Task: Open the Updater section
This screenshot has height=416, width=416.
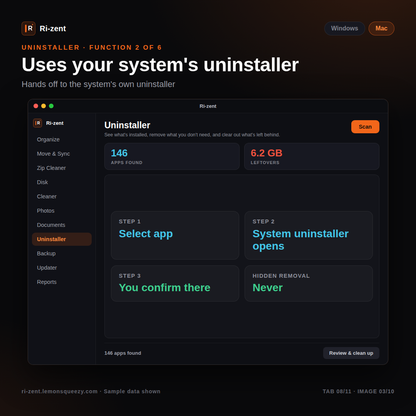Action: click(47, 268)
